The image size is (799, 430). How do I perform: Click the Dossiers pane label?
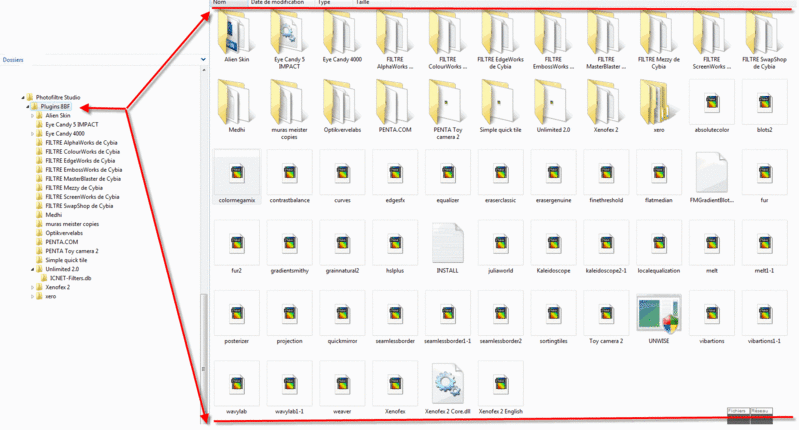point(13,60)
